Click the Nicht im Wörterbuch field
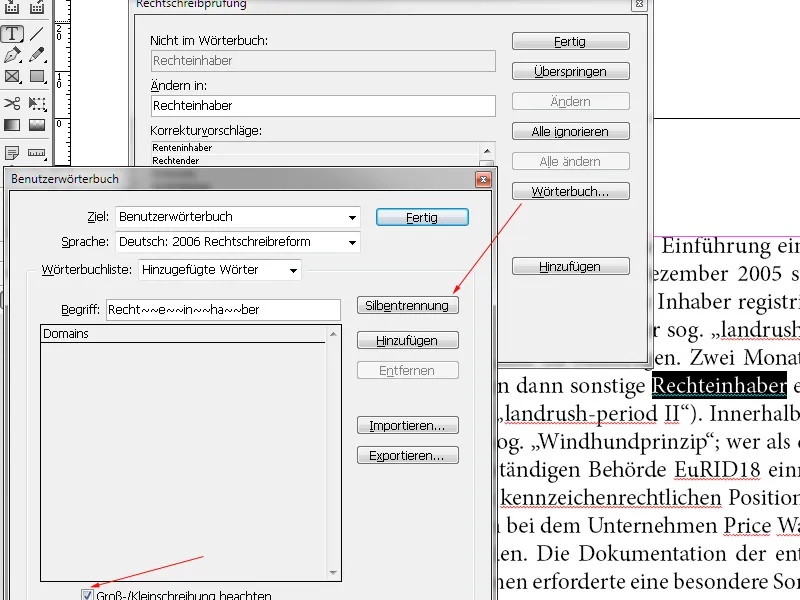Viewport: 800px width, 600px height. [x=323, y=61]
